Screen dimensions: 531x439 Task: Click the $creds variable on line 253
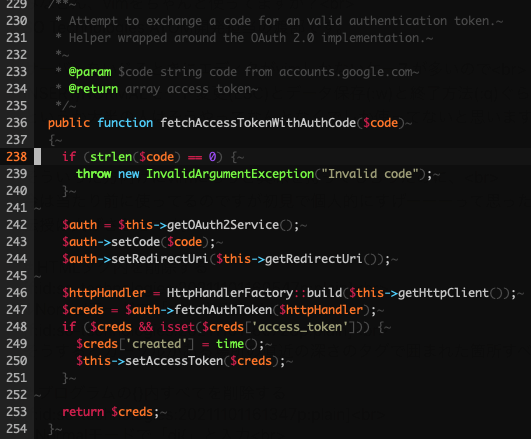[x=132, y=412]
